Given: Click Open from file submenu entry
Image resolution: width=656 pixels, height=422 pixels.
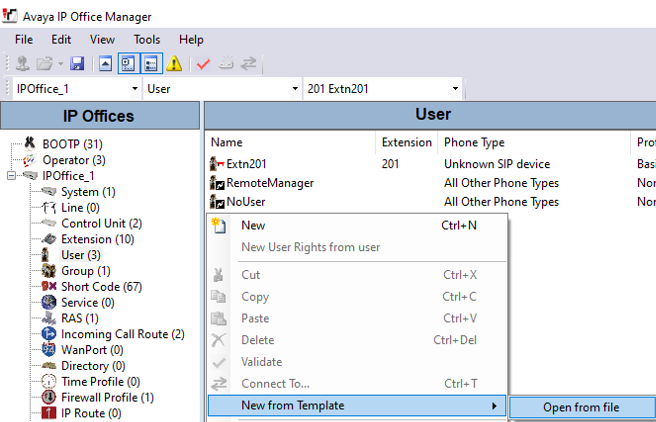Looking at the screenshot, I should click(582, 407).
